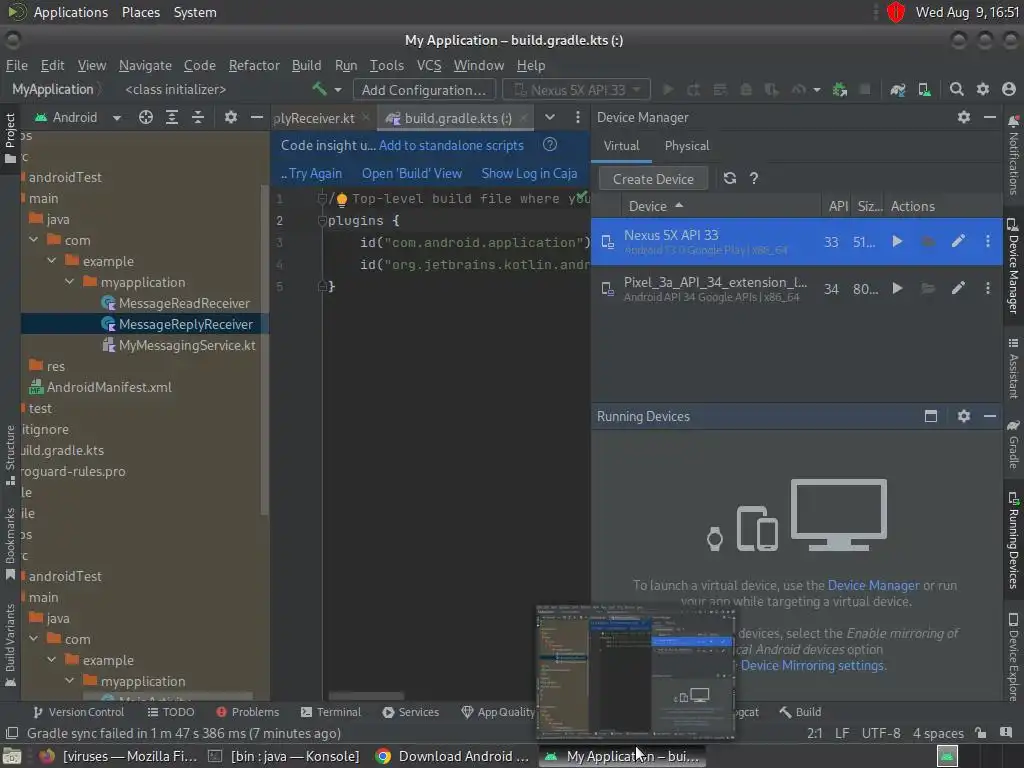
Task: Switch to Physical devices tab
Action: 686,146
